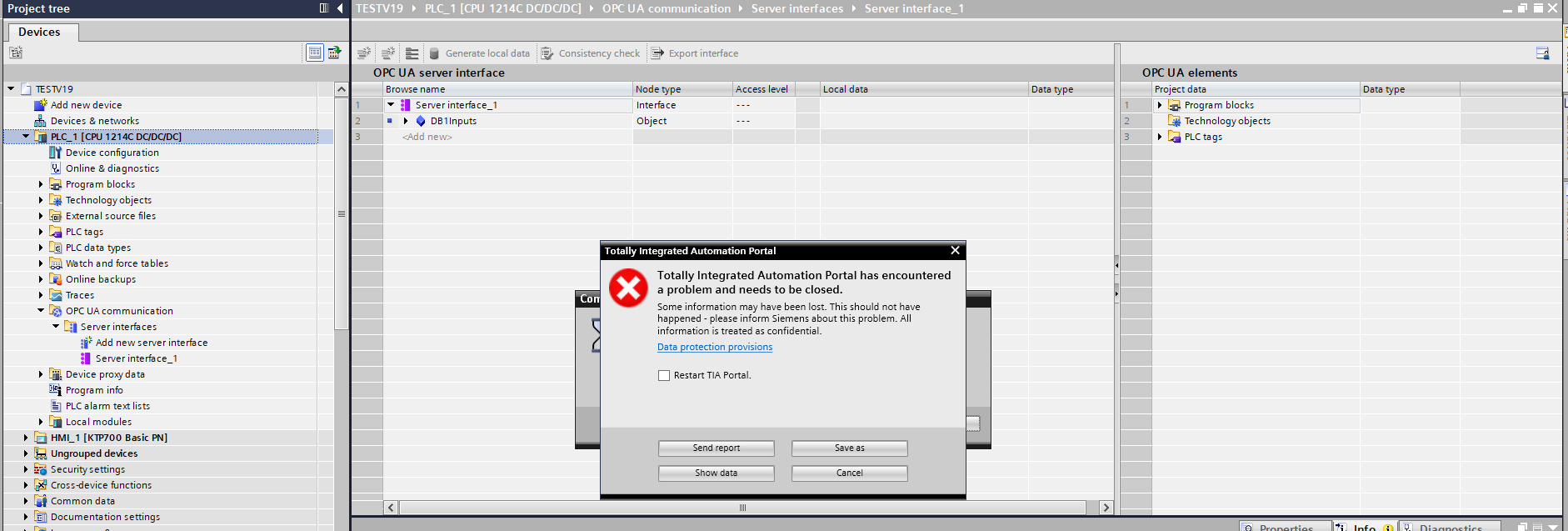This screenshot has height=531, width=1568.
Task: Click Cancel in the error dialog
Action: [x=850, y=473]
